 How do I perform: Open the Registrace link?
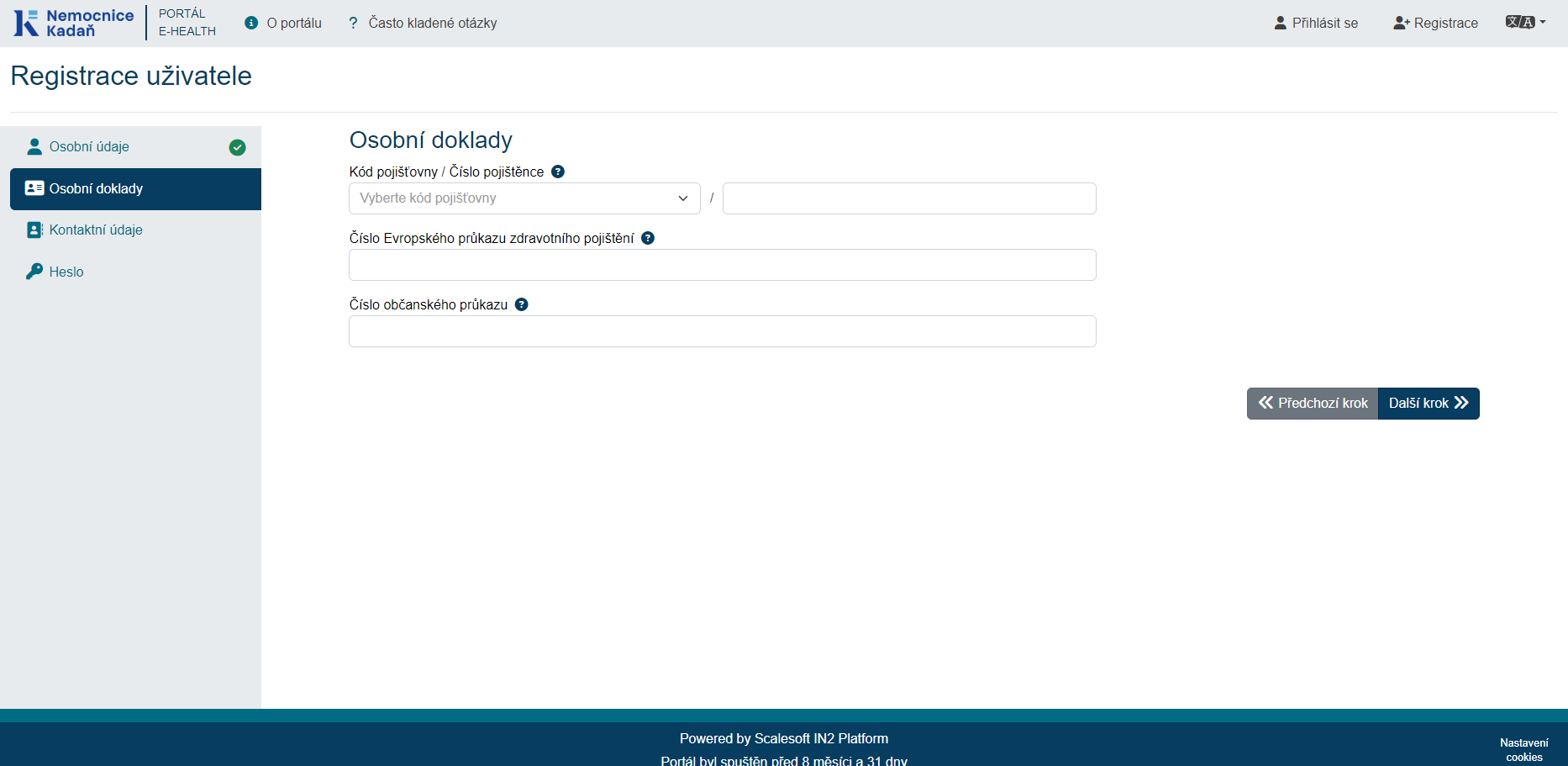(1446, 23)
